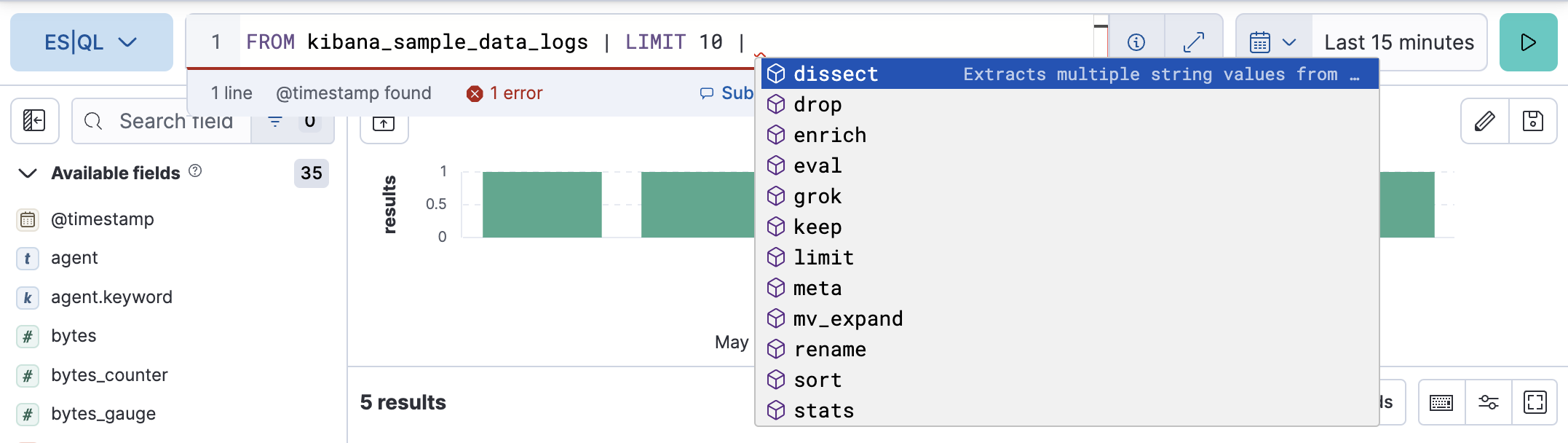Run the ES|QL query with play button
The height and width of the screenshot is (443, 1568).
click(x=1527, y=42)
